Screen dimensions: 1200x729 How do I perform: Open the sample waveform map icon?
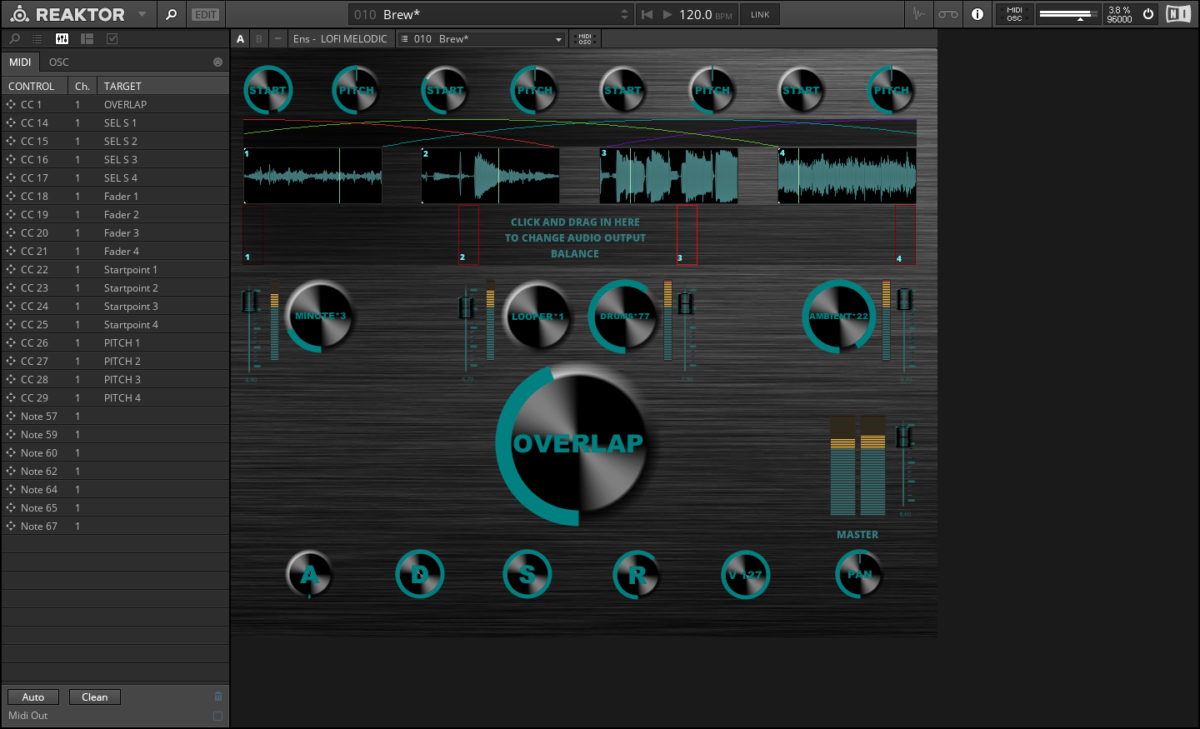[x=919, y=14]
